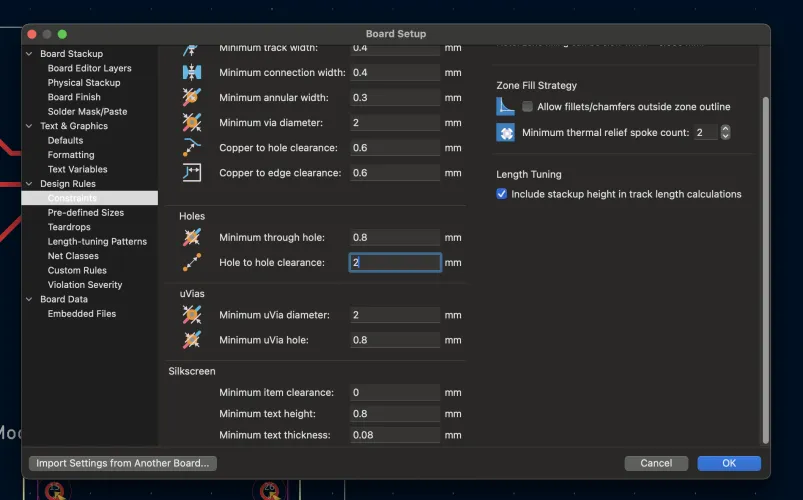The height and width of the screenshot is (500, 803).
Task: Click the minimum connection width icon
Action: (x=192, y=72)
